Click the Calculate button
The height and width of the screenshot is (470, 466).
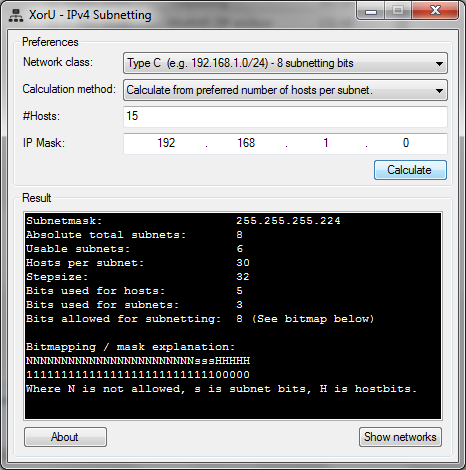click(x=410, y=170)
